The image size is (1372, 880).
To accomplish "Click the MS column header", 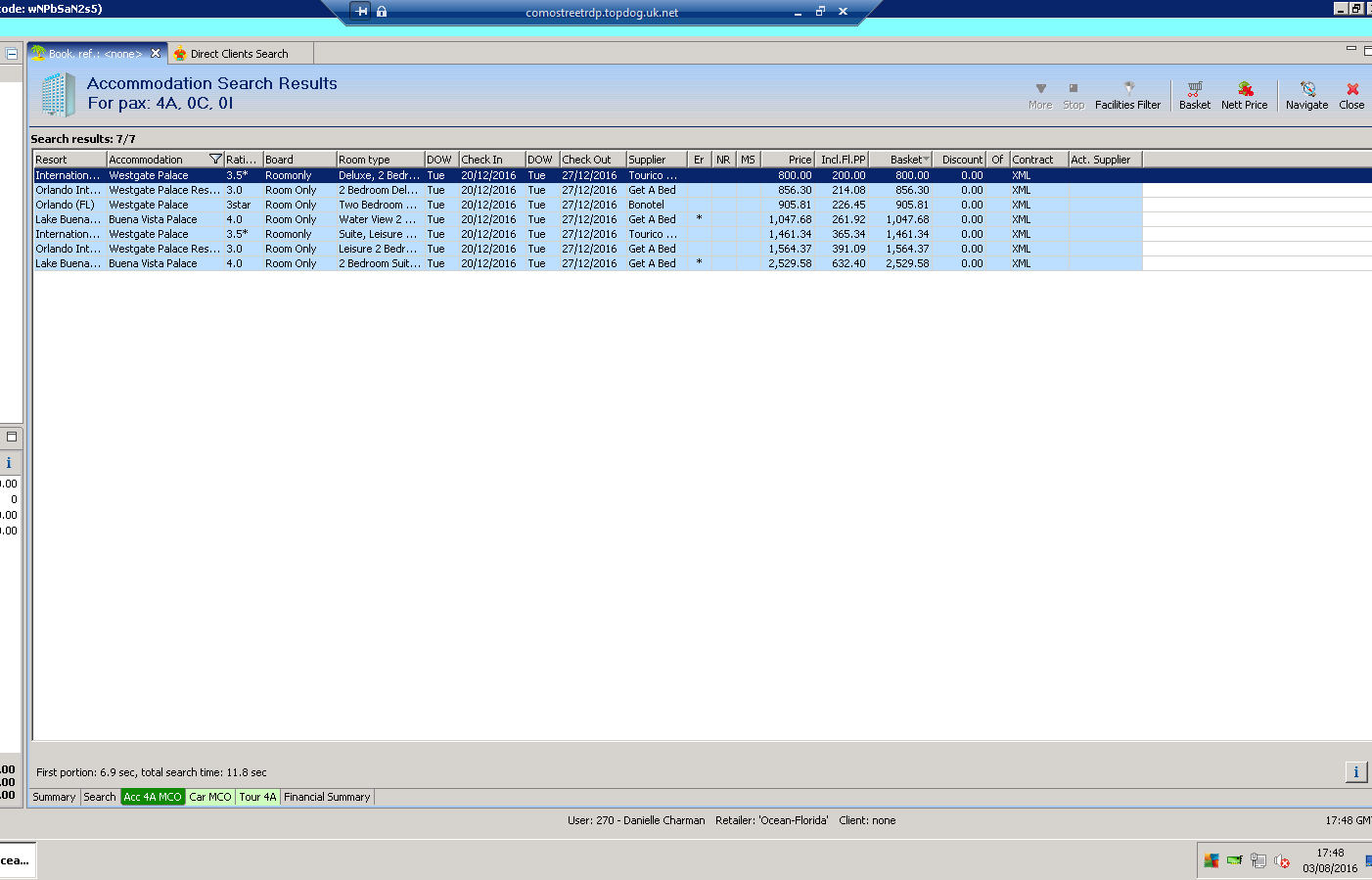I will [x=748, y=160].
